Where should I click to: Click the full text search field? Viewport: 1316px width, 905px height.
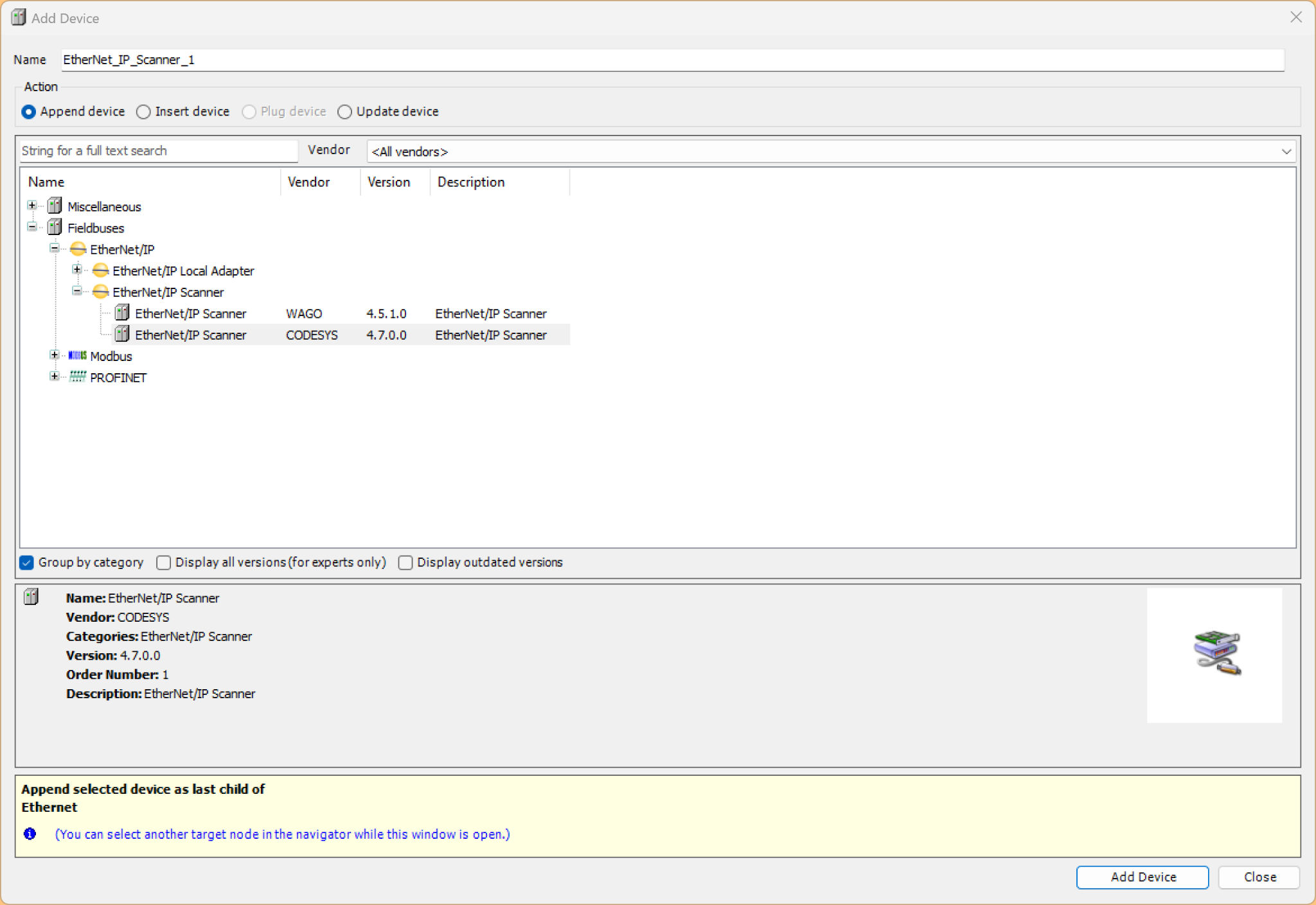[x=158, y=151]
